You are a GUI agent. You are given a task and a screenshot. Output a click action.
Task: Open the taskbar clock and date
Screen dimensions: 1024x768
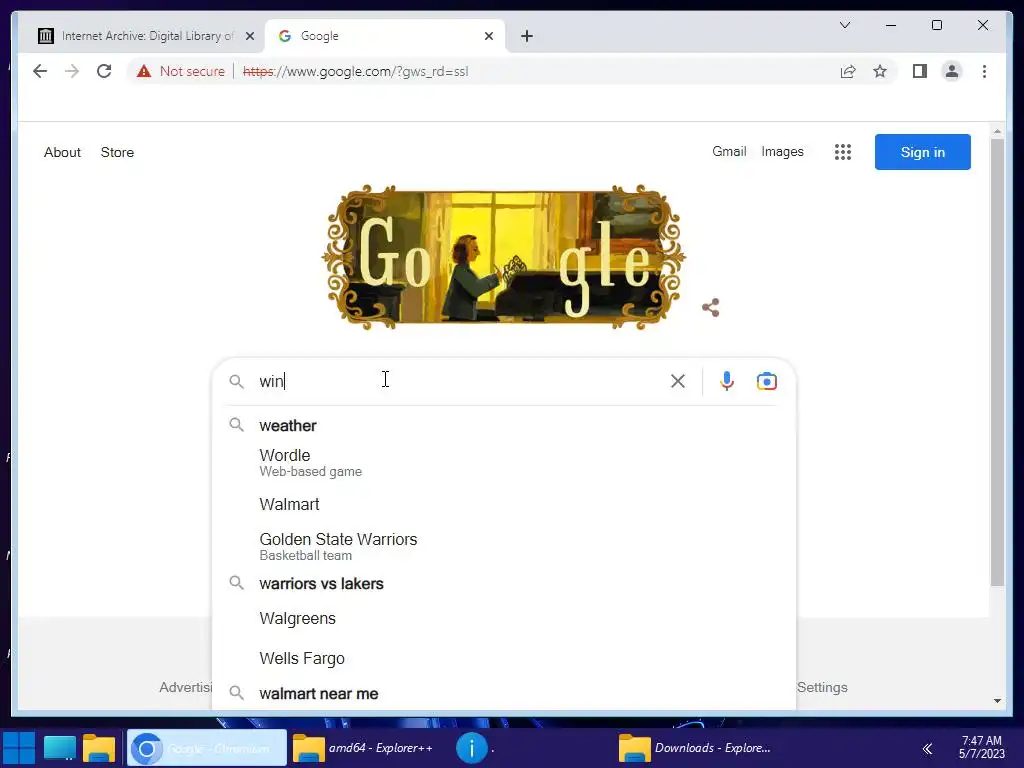[982, 747]
